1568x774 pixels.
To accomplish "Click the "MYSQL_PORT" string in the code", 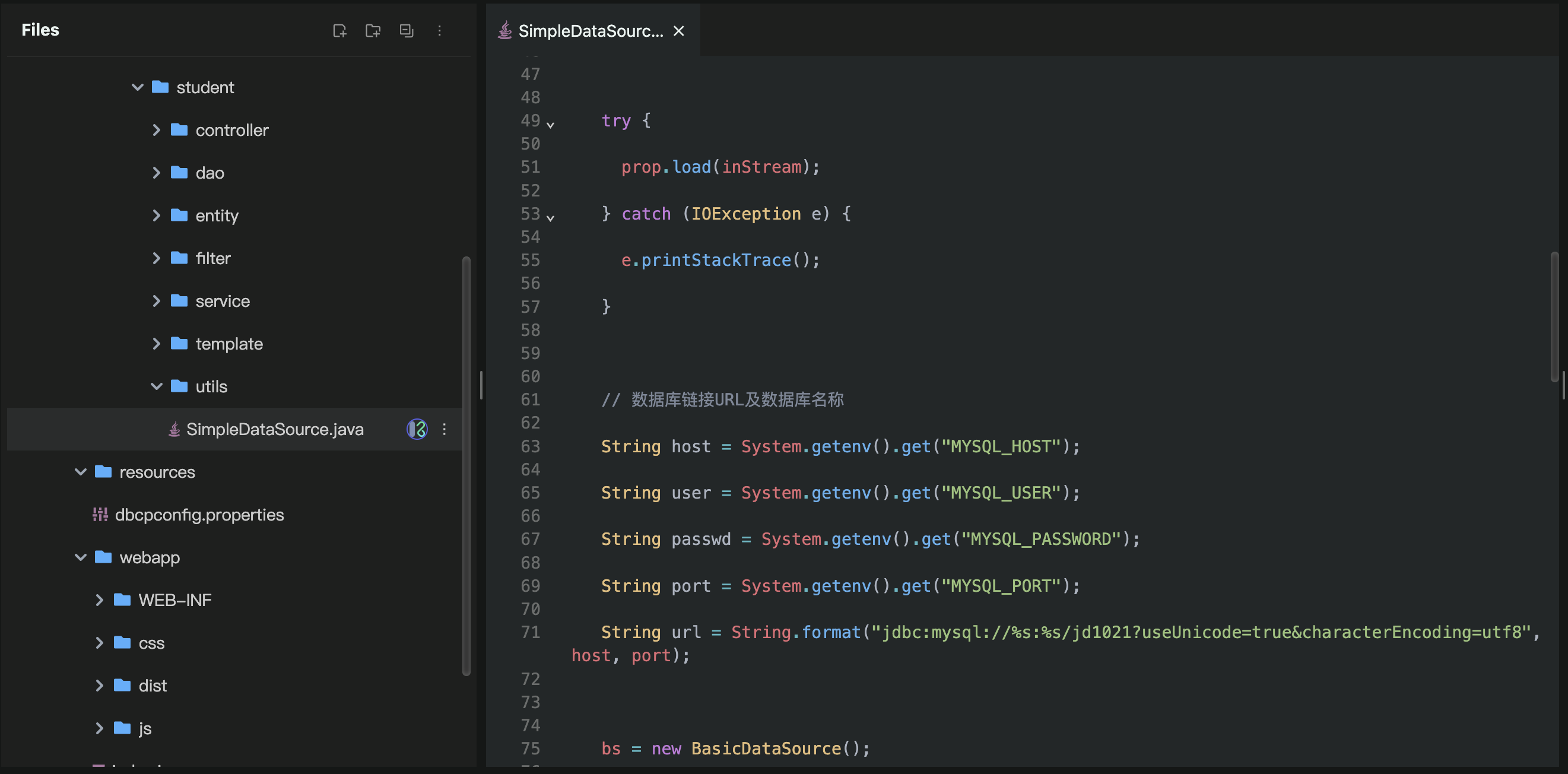I will [x=1001, y=586].
